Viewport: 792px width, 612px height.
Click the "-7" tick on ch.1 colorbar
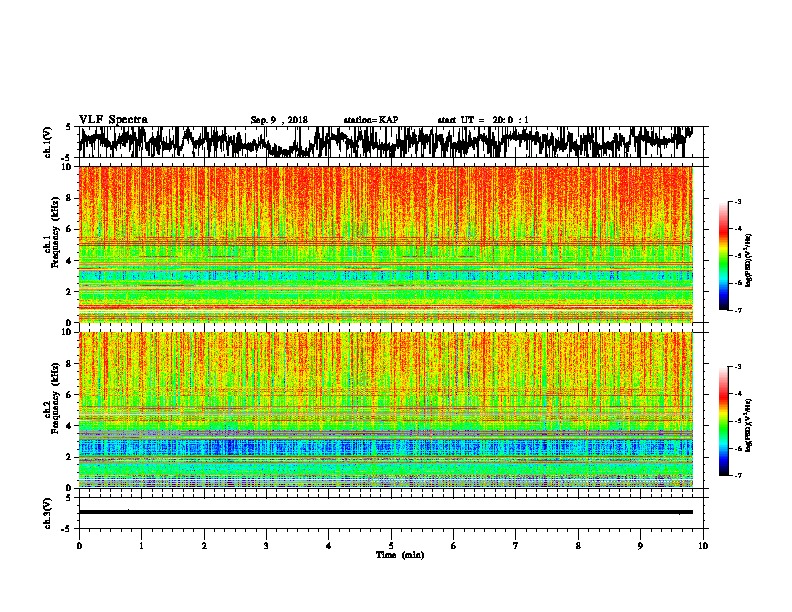tap(737, 310)
